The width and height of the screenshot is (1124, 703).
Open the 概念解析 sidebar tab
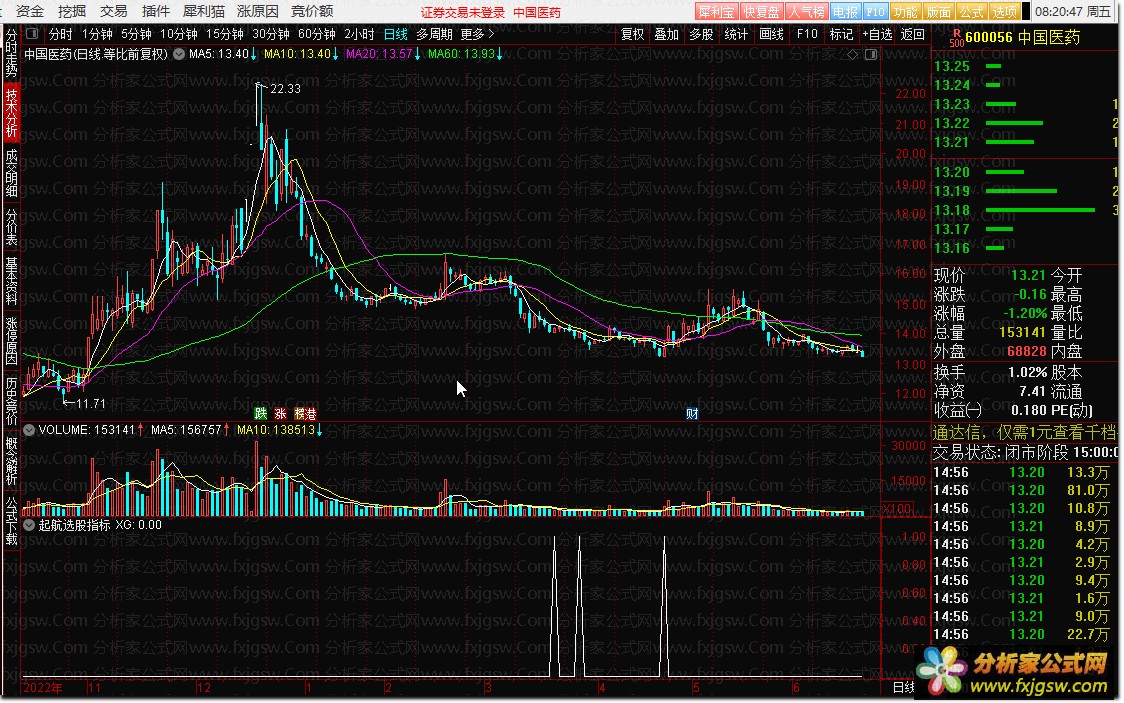click(x=11, y=460)
